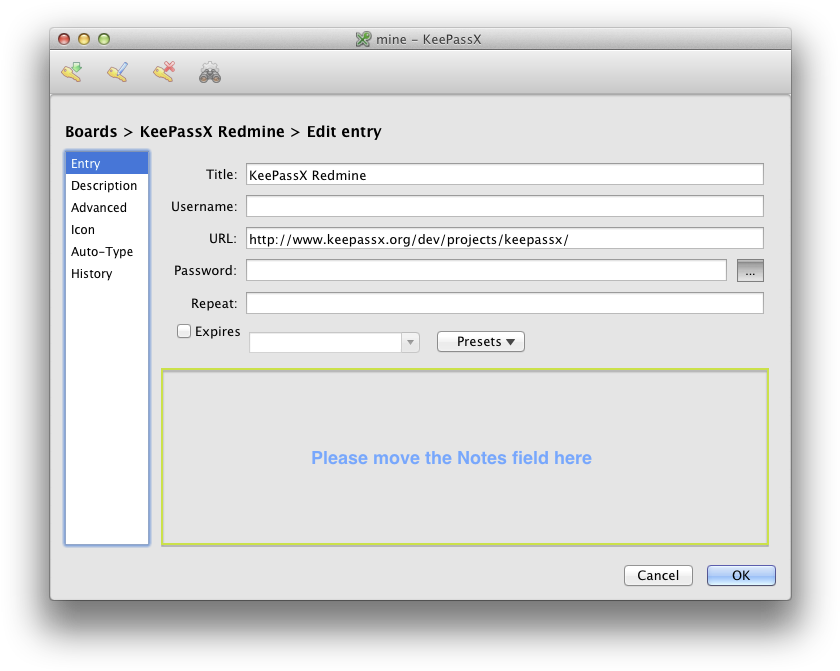Click the Edit entry key icon

118,72
